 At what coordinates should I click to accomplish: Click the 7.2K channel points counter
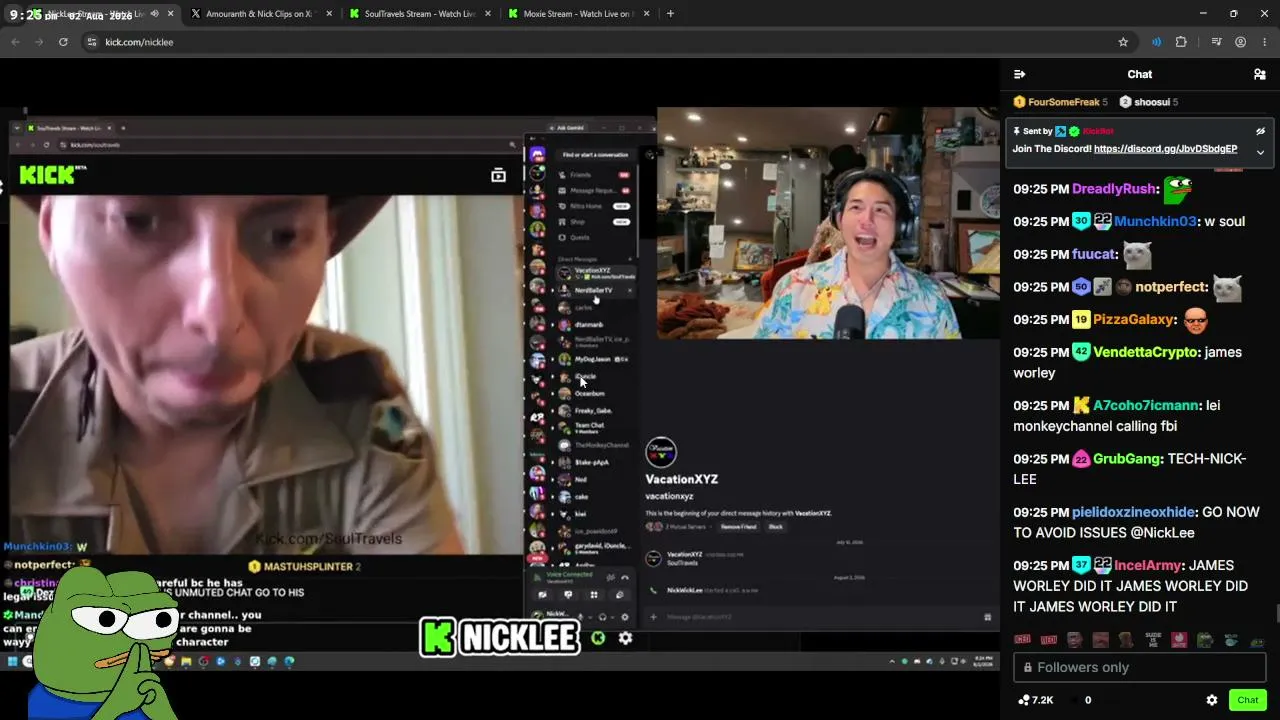pyautogui.click(x=1035, y=700)
